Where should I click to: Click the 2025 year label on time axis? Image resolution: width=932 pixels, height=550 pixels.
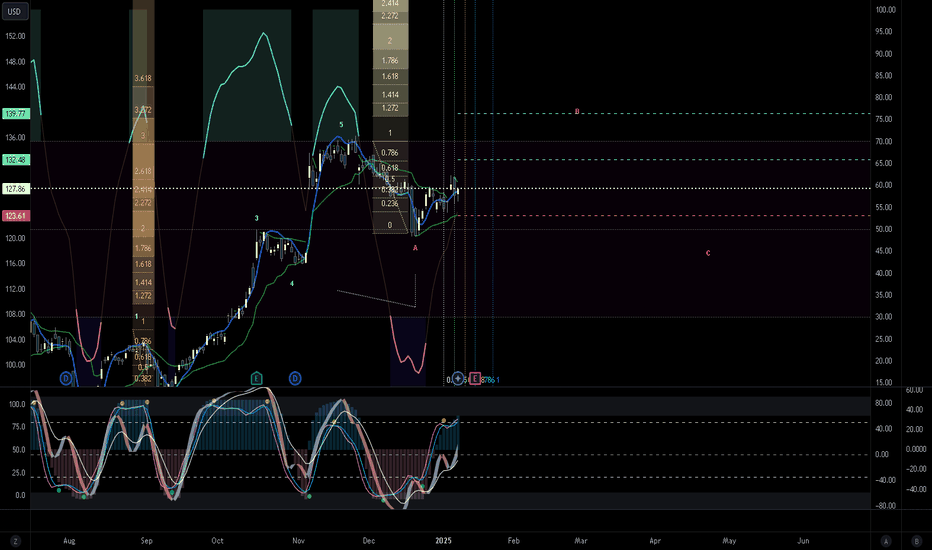tap(443, 541)
